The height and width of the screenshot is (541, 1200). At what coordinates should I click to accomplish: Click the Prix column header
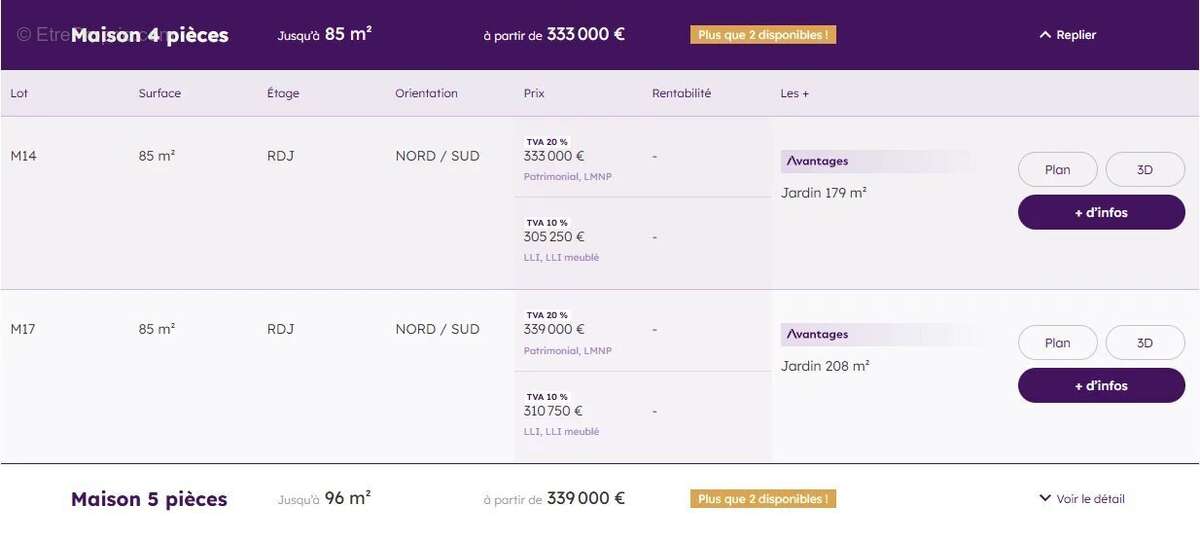tap(534, 93)
